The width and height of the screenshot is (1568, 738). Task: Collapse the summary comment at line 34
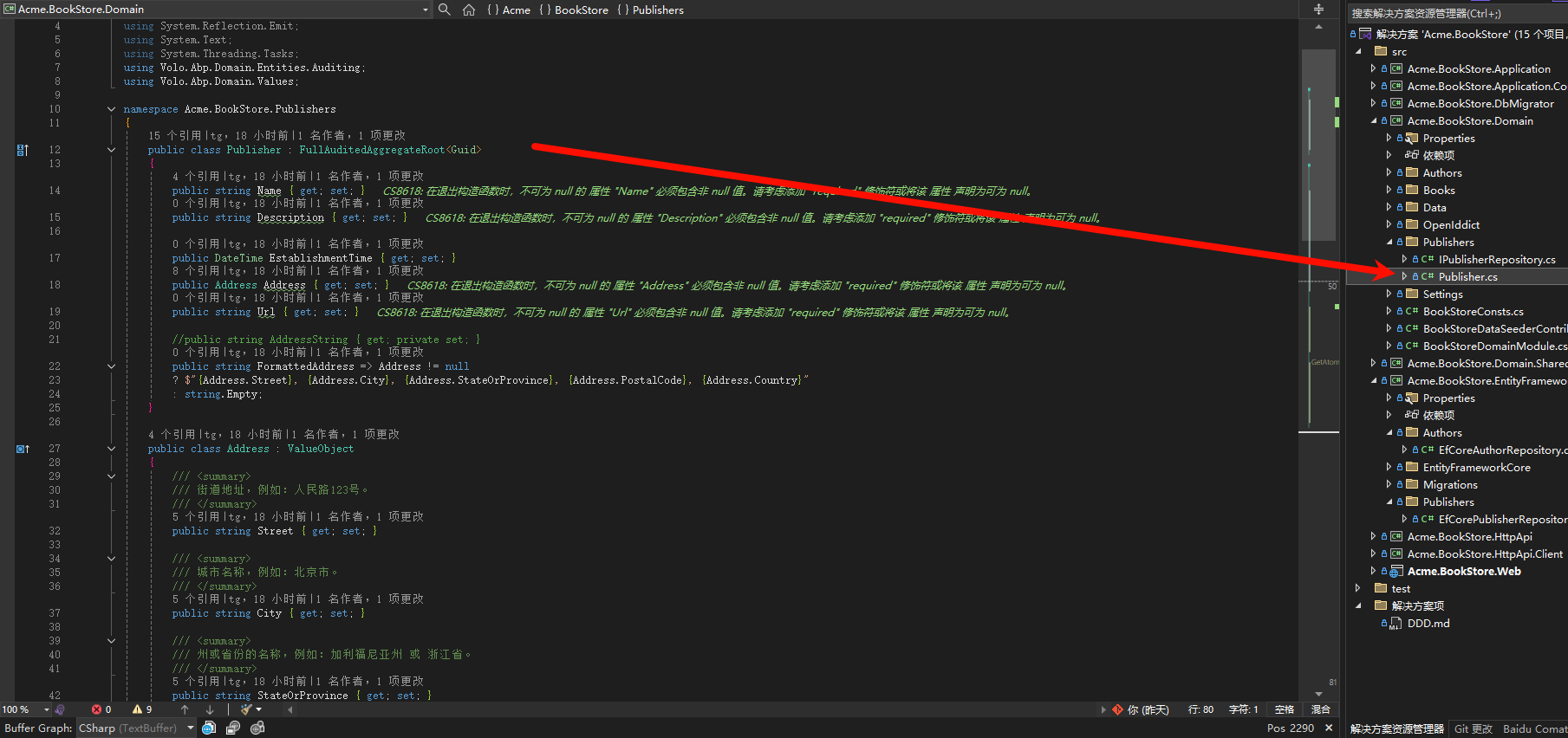111,559
